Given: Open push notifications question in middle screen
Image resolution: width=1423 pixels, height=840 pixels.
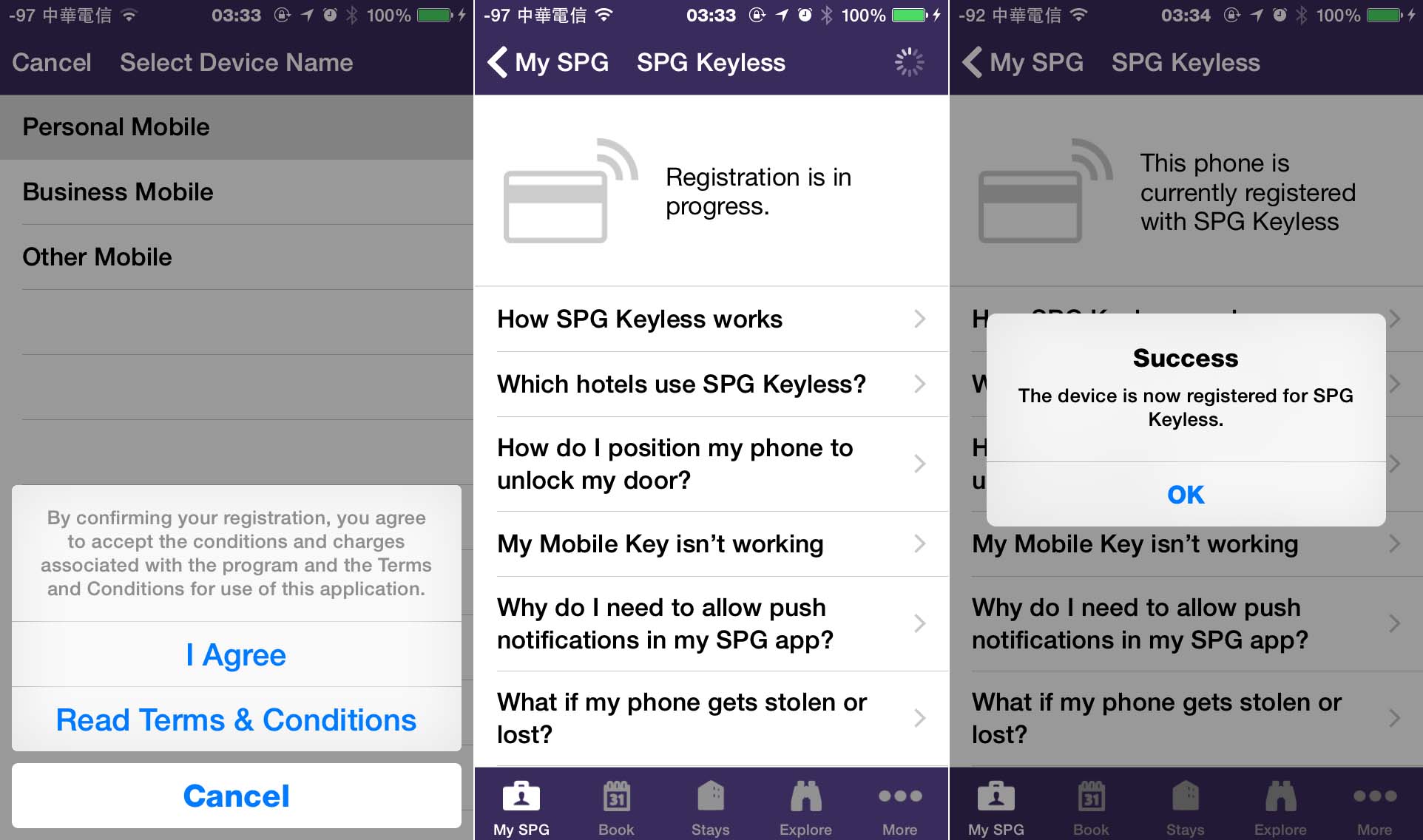Looking at the screenshot, I should [x=711, y=624].
